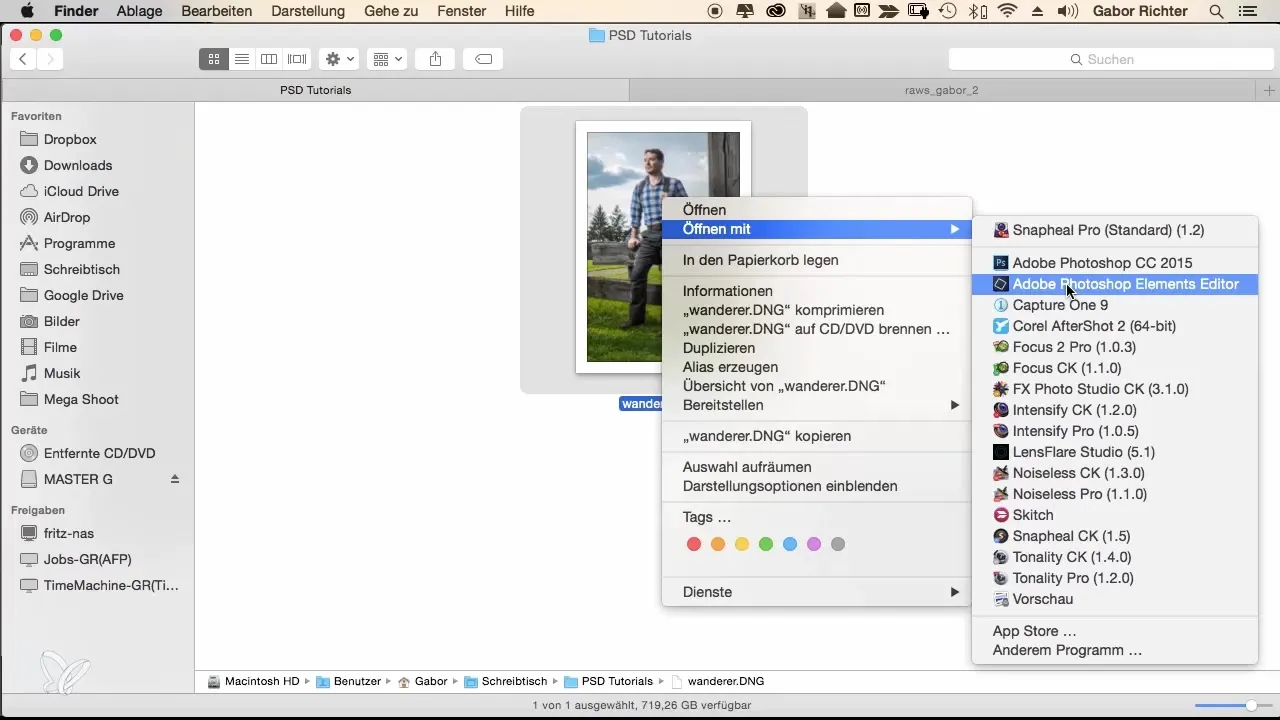Click the Share toolbar button
The height and width of the screenshot is (720, 1280).
pos(435,59)
